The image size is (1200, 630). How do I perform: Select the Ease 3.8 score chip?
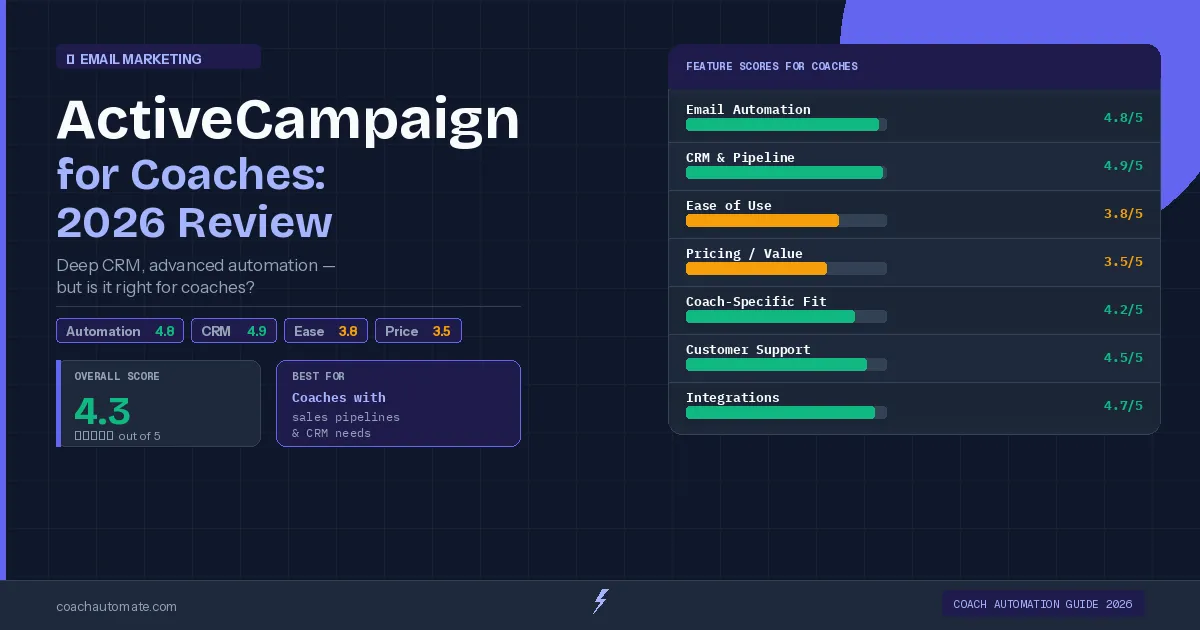pos(325,331)
